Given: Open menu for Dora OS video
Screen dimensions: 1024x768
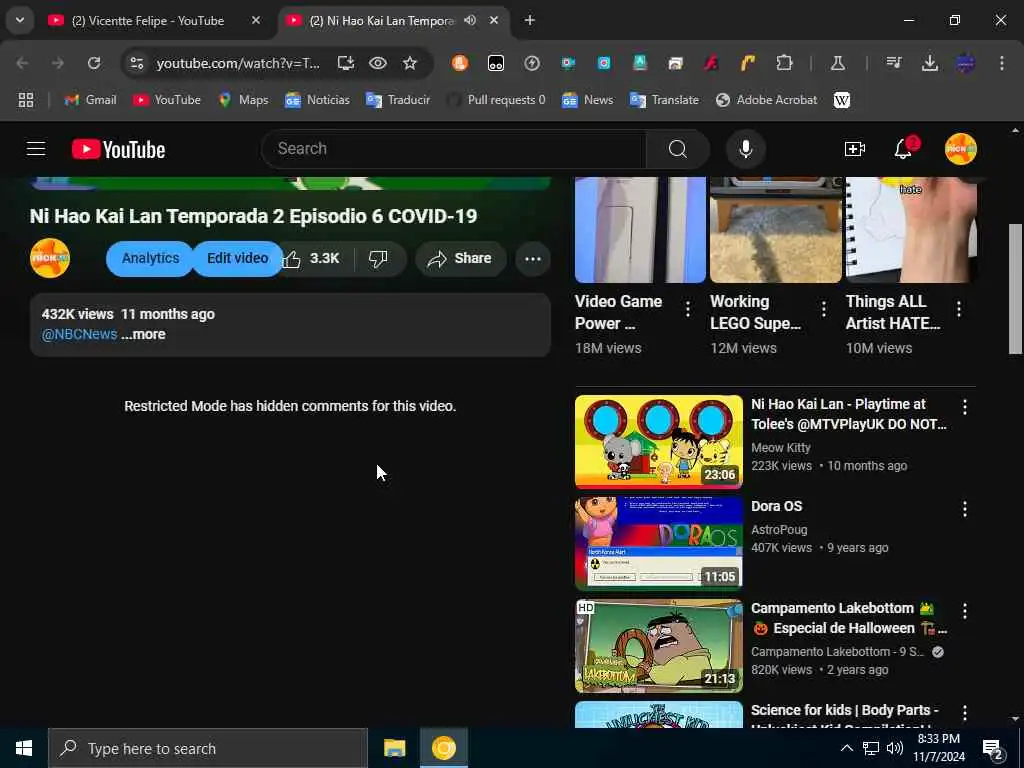Looking at the screenshot, I should point(965,509).
